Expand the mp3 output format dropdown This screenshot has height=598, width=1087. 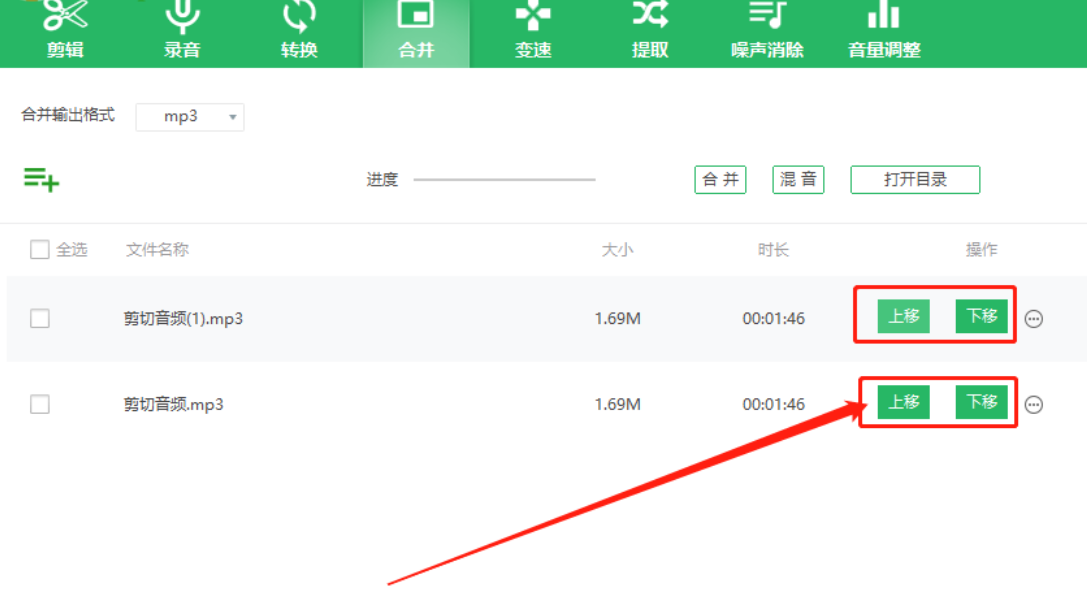[190, 116]
